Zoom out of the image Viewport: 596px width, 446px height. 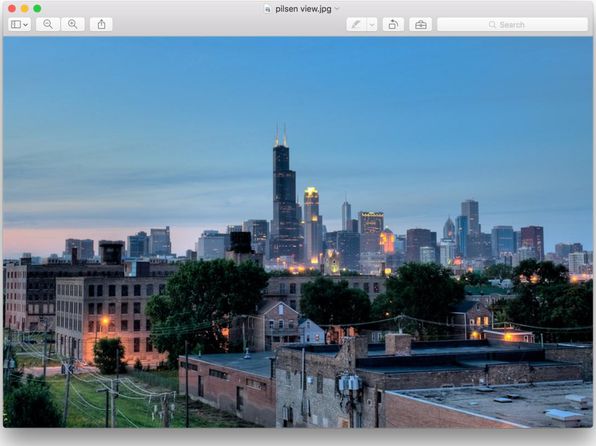click(x=48, y=24)
